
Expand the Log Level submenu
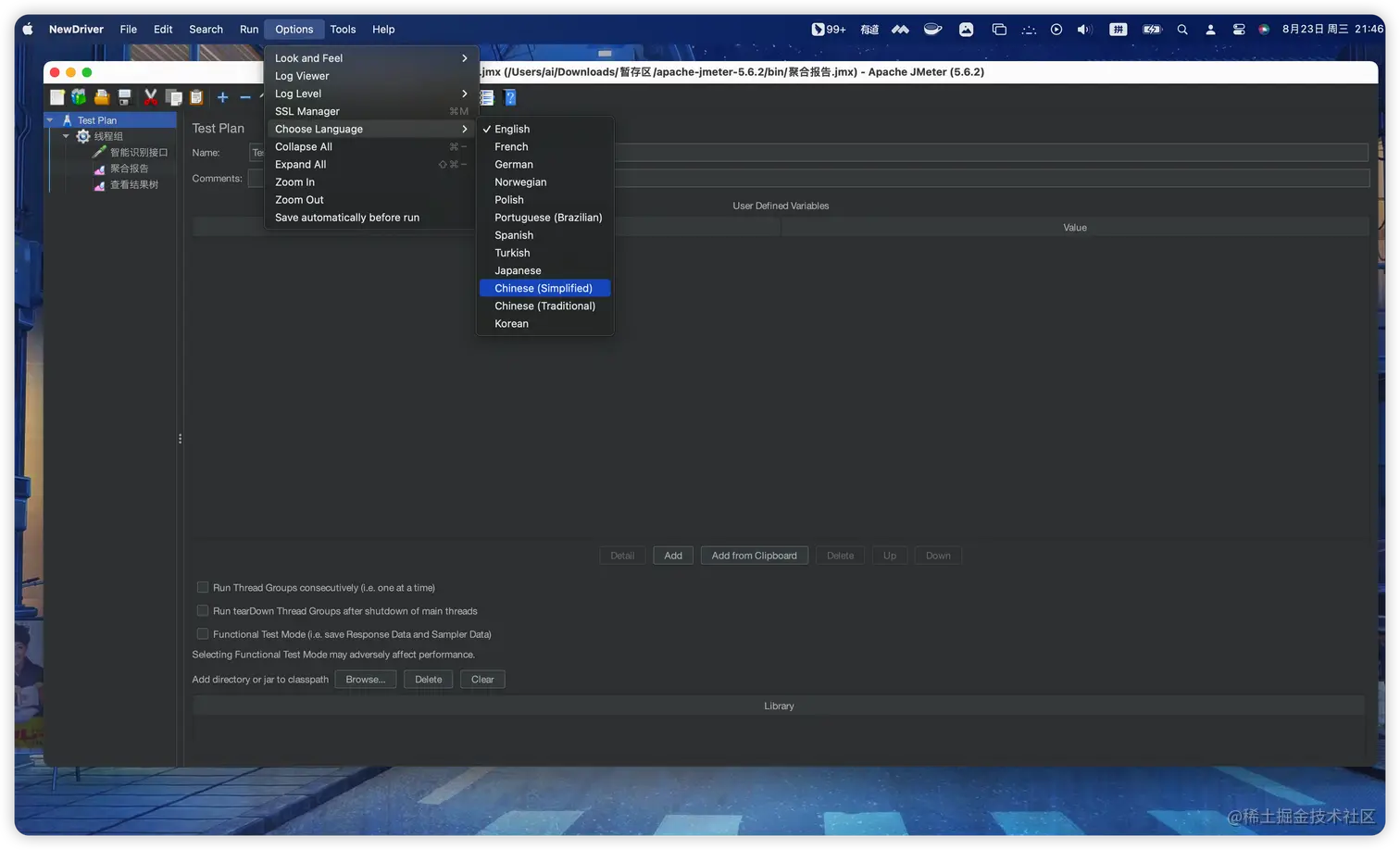tap(371, 94)
